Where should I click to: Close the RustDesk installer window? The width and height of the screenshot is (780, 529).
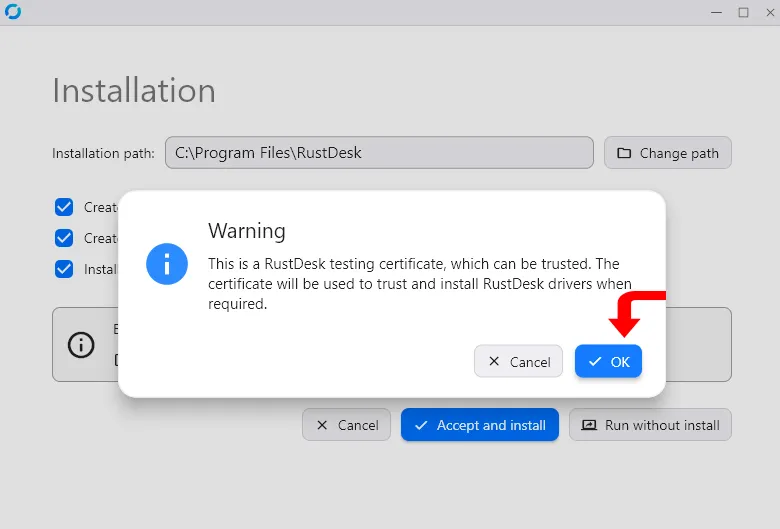point(770,12)
